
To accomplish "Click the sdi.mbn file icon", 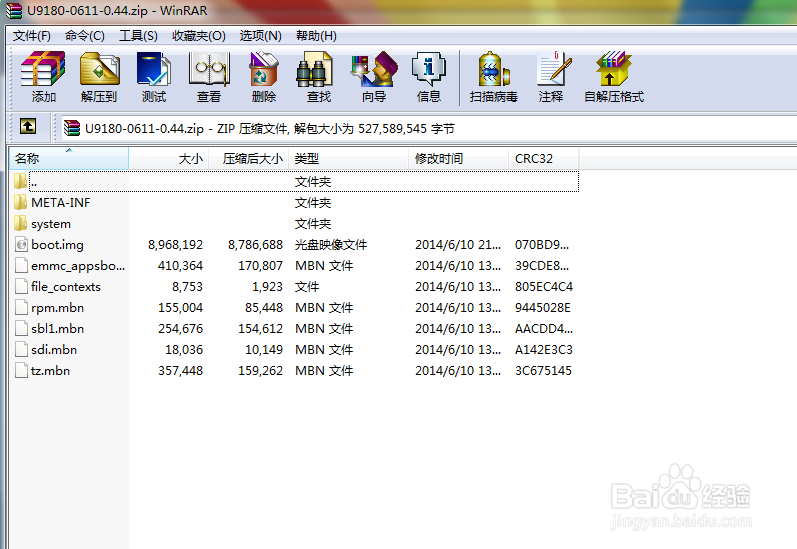I will pos(21,350).
